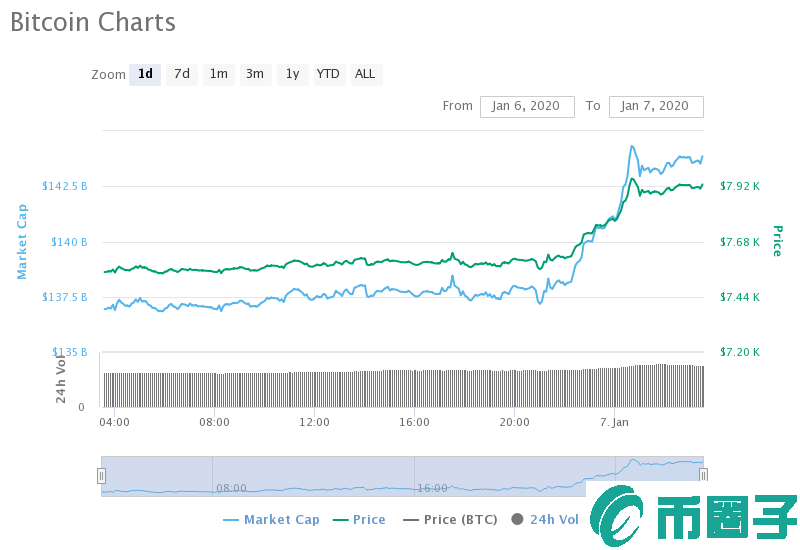The image size is (800, 550).
Task: Click the $7.92 K price axis label
Action: tap(740, 186)
